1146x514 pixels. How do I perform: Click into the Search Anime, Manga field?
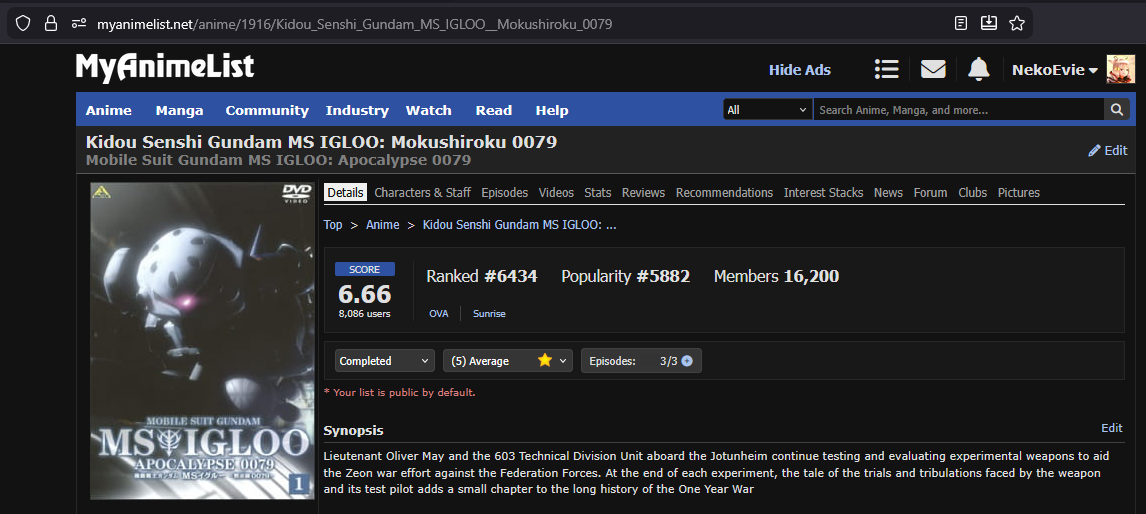pos(958,110)
